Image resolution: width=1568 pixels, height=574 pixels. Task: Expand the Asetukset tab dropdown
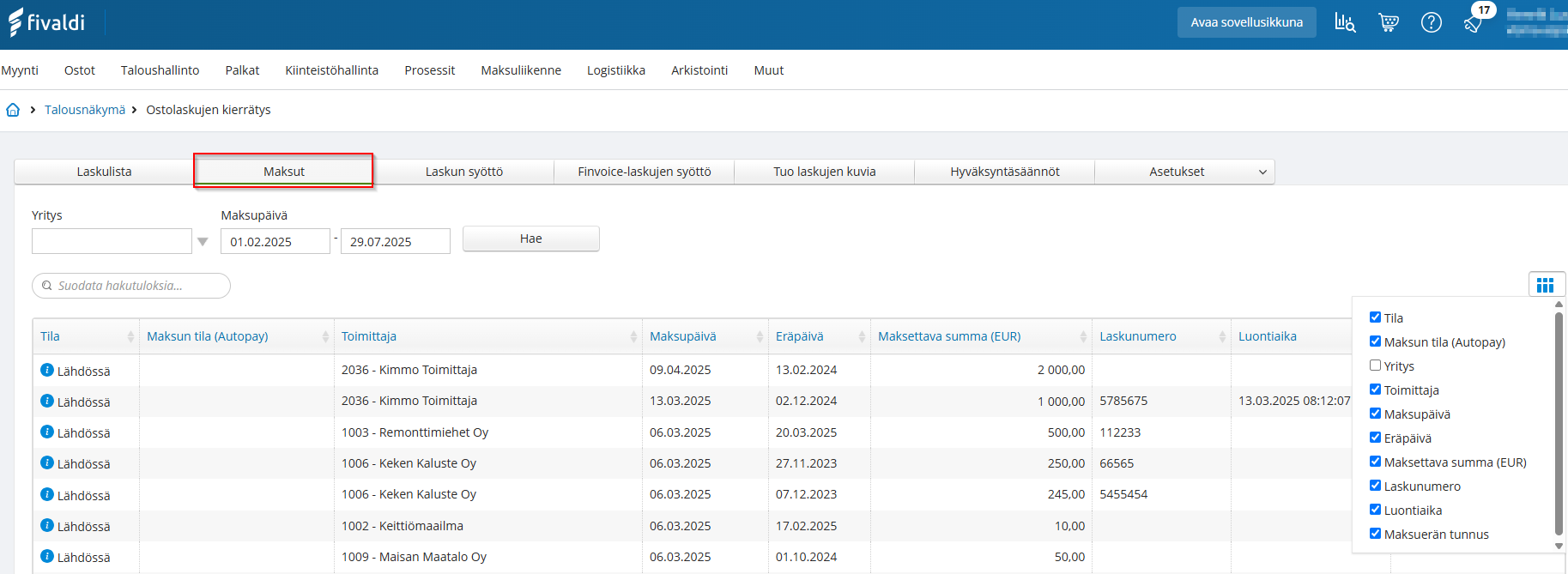(1262, 172)
